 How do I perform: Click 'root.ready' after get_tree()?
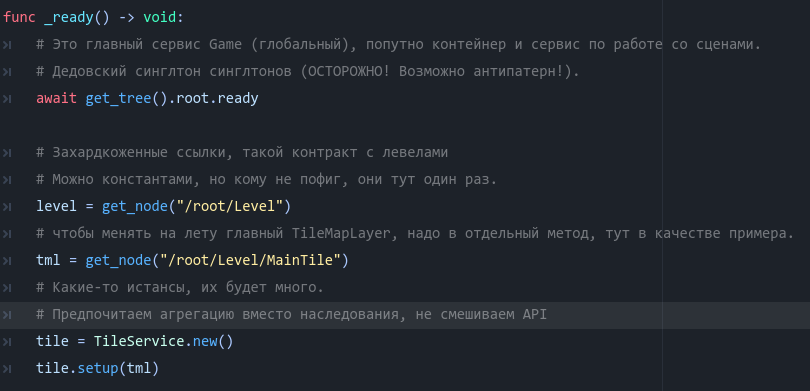tap(217, 99)
